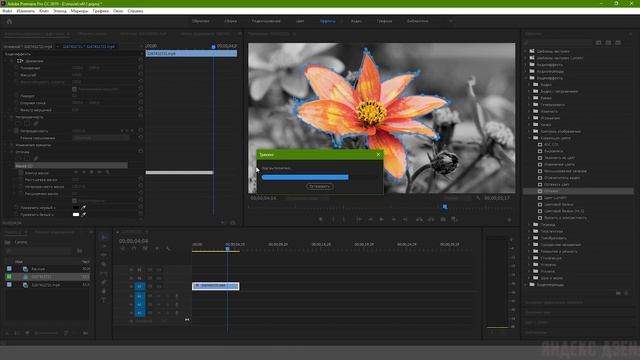This screenshot has width=640, height=360.
Task: Choose the Type tool in toolbar
Action: point(104,300)
